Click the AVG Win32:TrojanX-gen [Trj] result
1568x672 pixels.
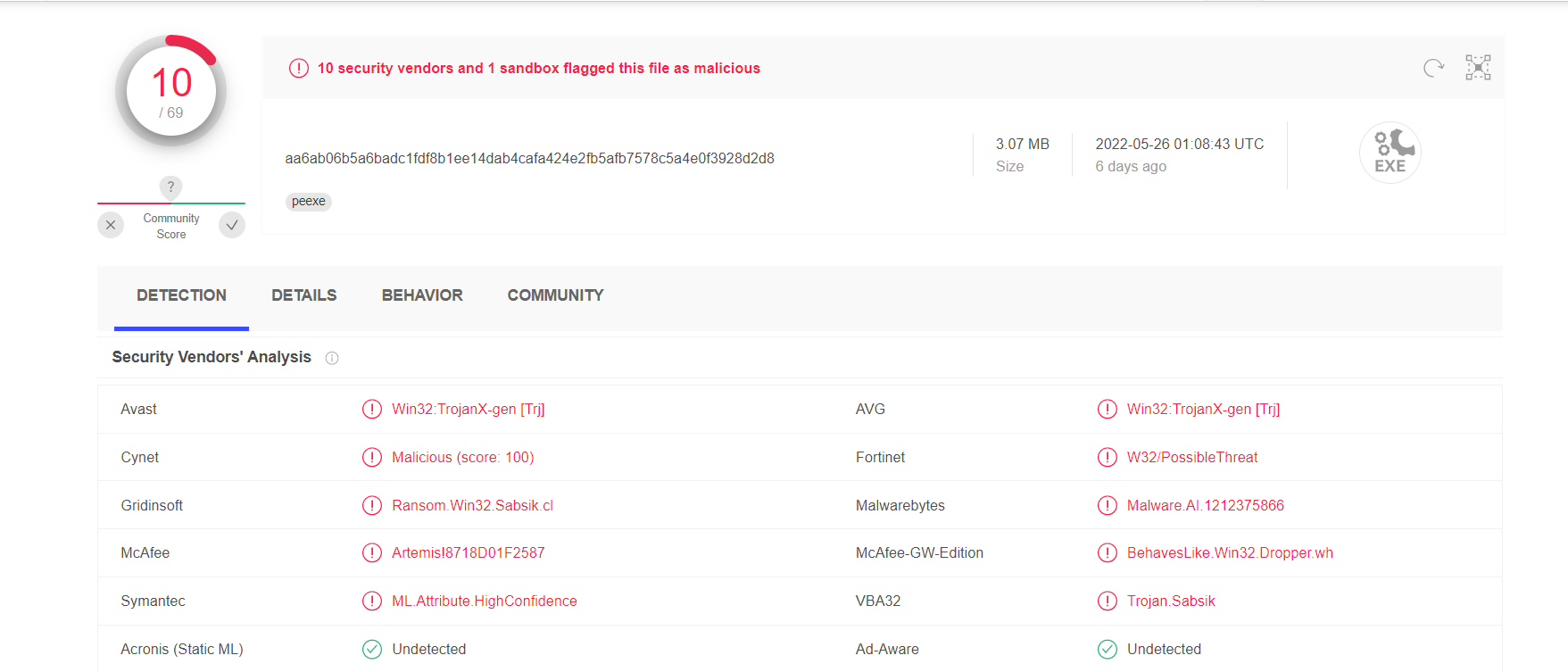pos(1203,409)
